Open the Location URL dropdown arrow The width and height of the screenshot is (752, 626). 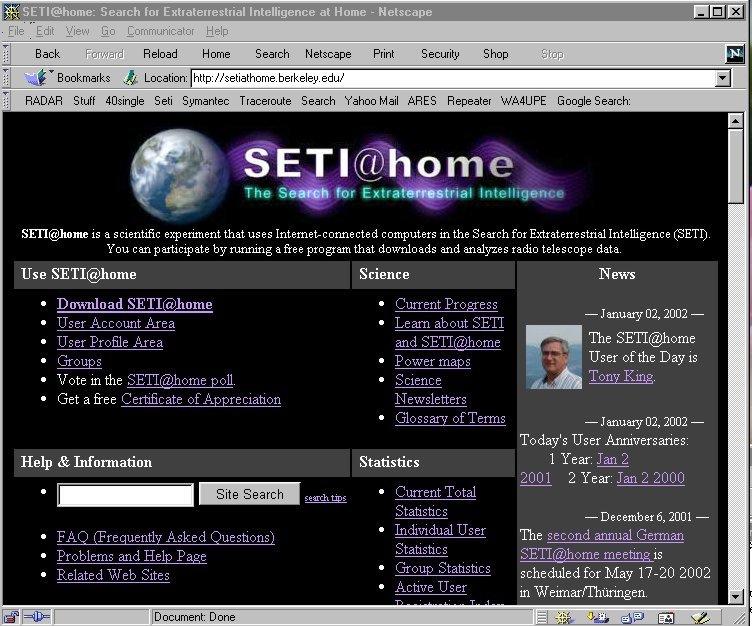pyautogui.click(x=723, y=78)
